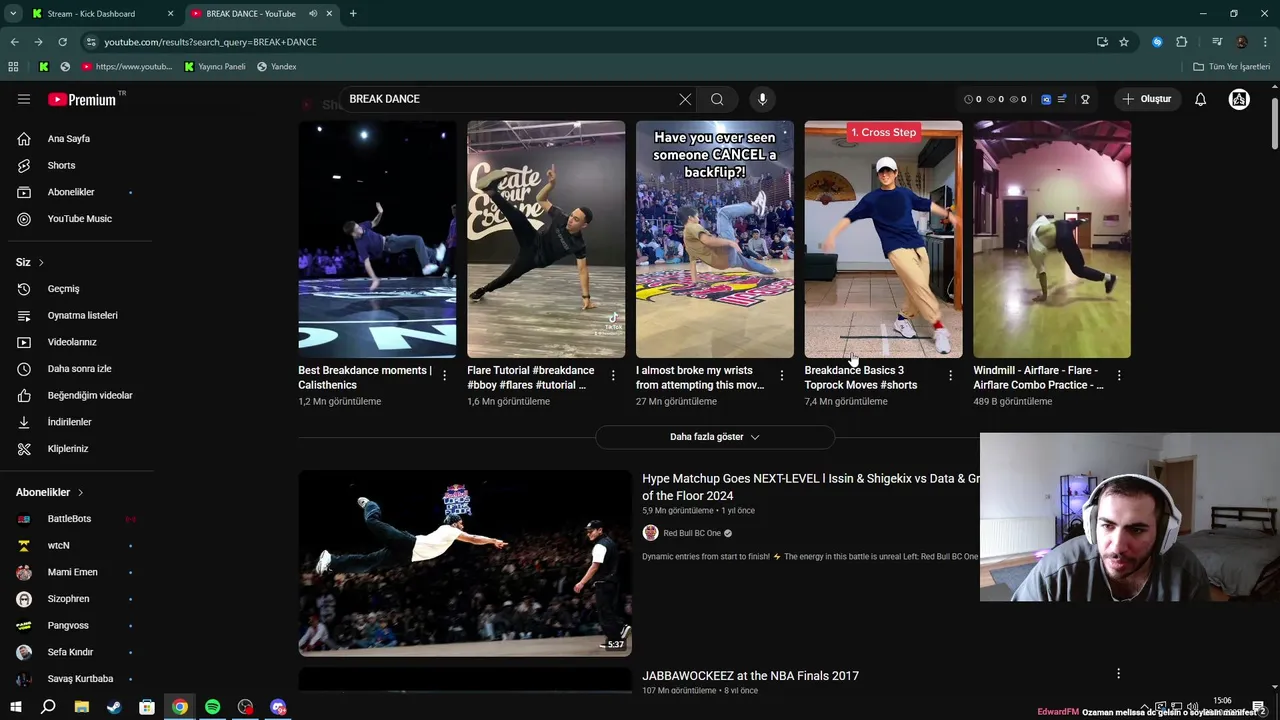Go to the YouTube Premium logo home

point(84,99)
